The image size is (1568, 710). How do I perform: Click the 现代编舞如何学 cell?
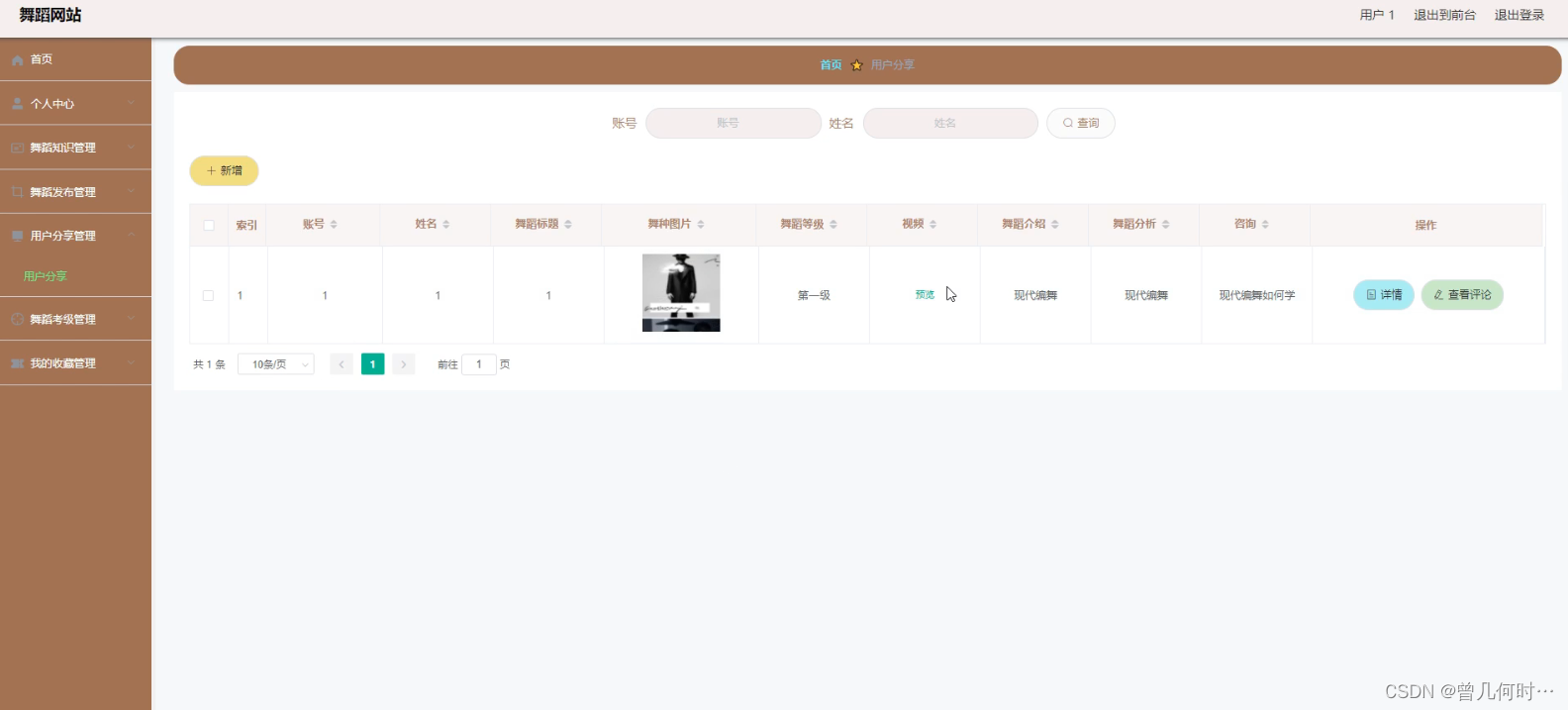pyautogui.click(x=1257, y=296)
